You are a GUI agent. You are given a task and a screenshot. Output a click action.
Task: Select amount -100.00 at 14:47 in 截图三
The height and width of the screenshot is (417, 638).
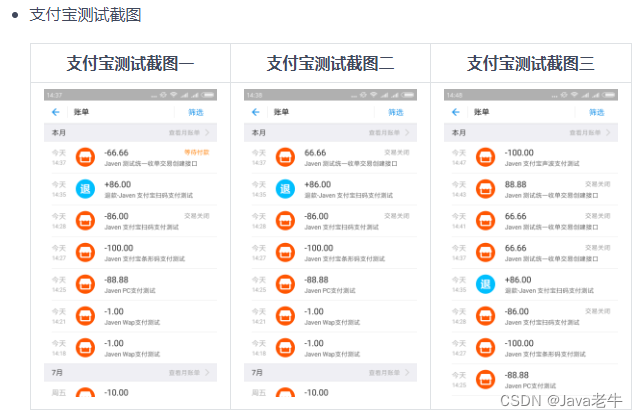coord(519,153)
